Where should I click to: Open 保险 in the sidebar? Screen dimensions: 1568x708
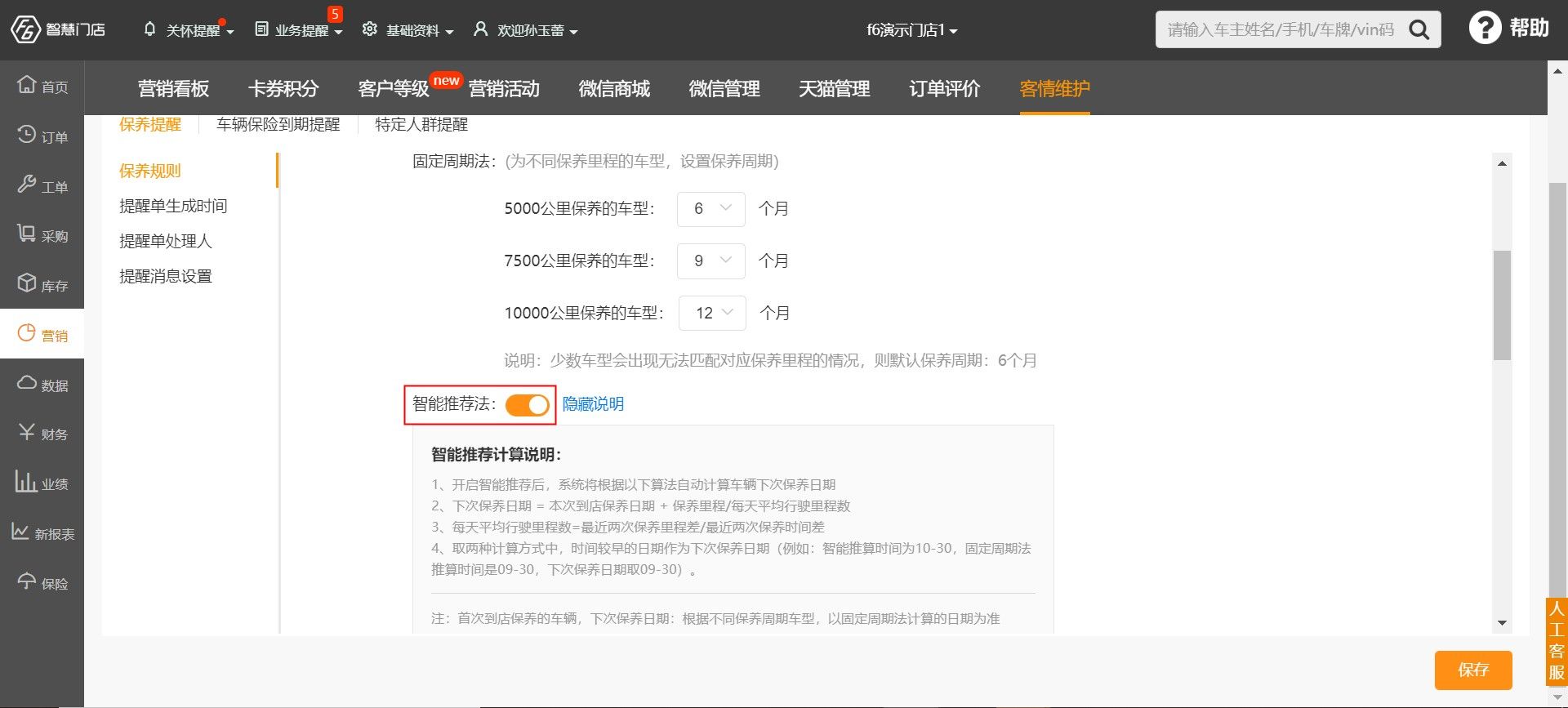tap(42, 583)
